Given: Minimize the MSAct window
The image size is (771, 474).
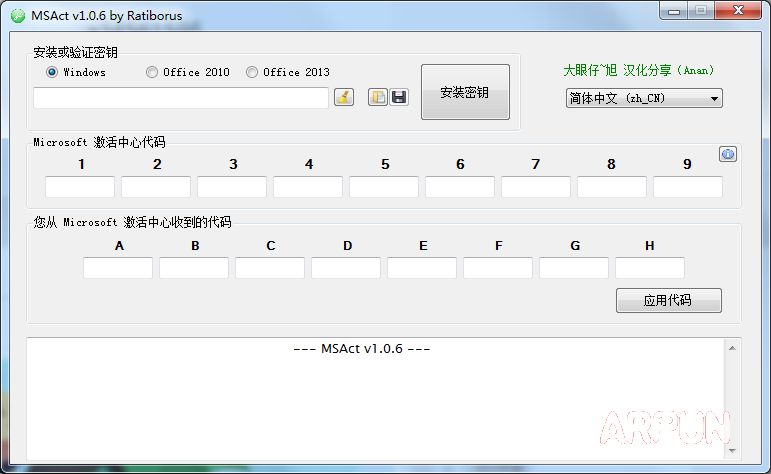Looking at the screenshot, I should 674,11.
